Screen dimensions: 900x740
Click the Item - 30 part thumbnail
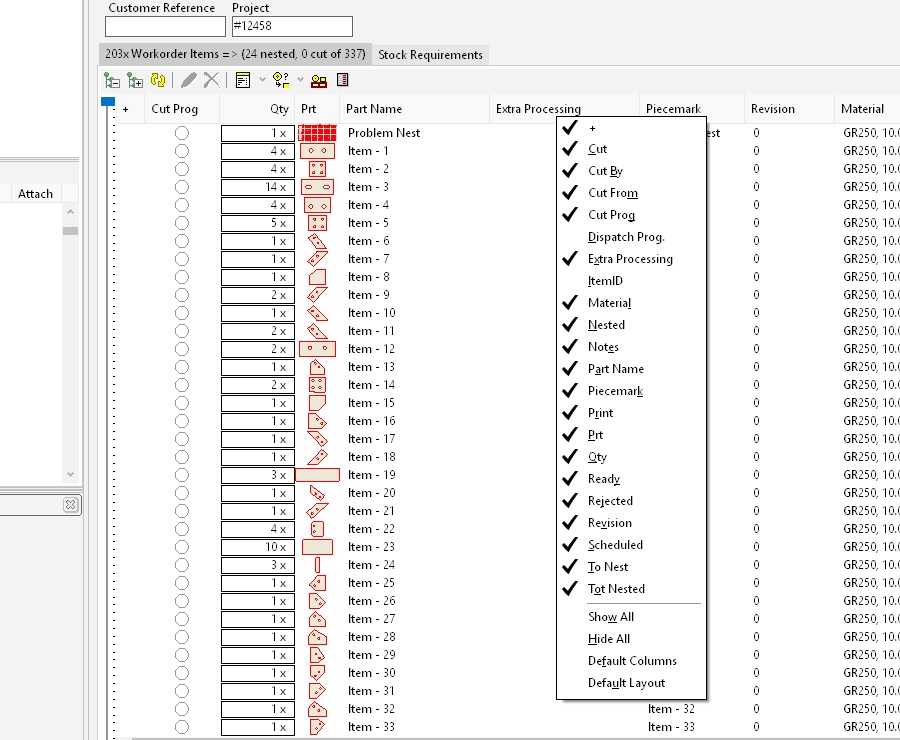point(317,673)
